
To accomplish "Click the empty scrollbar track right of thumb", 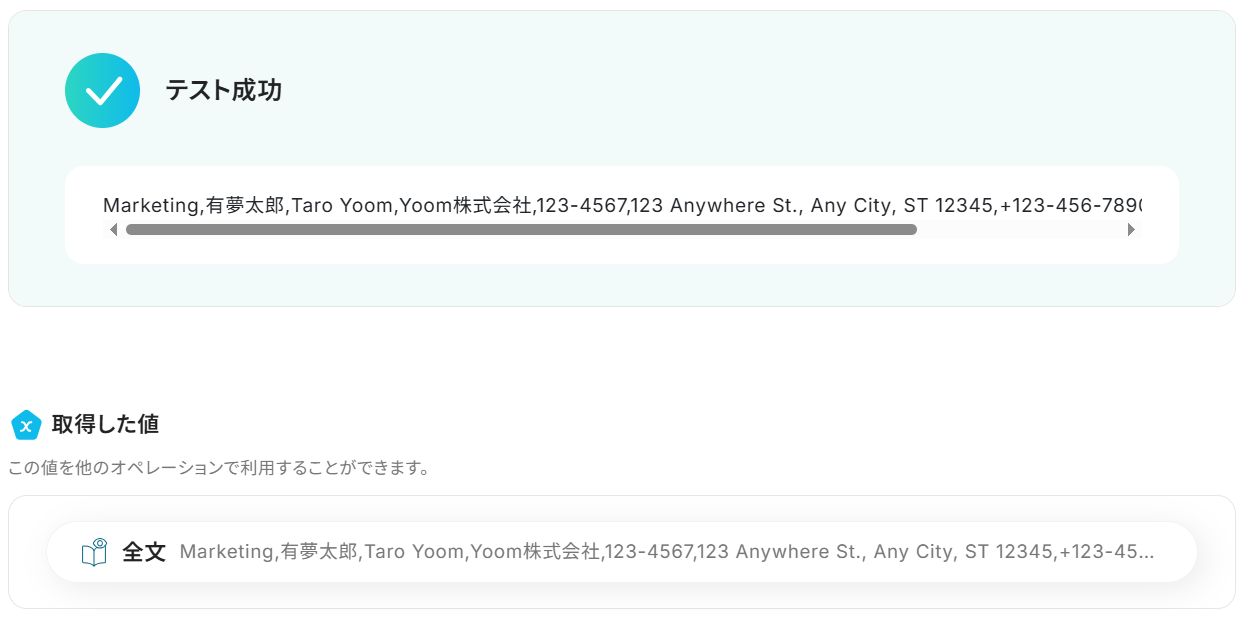I will click(1020, 230).
